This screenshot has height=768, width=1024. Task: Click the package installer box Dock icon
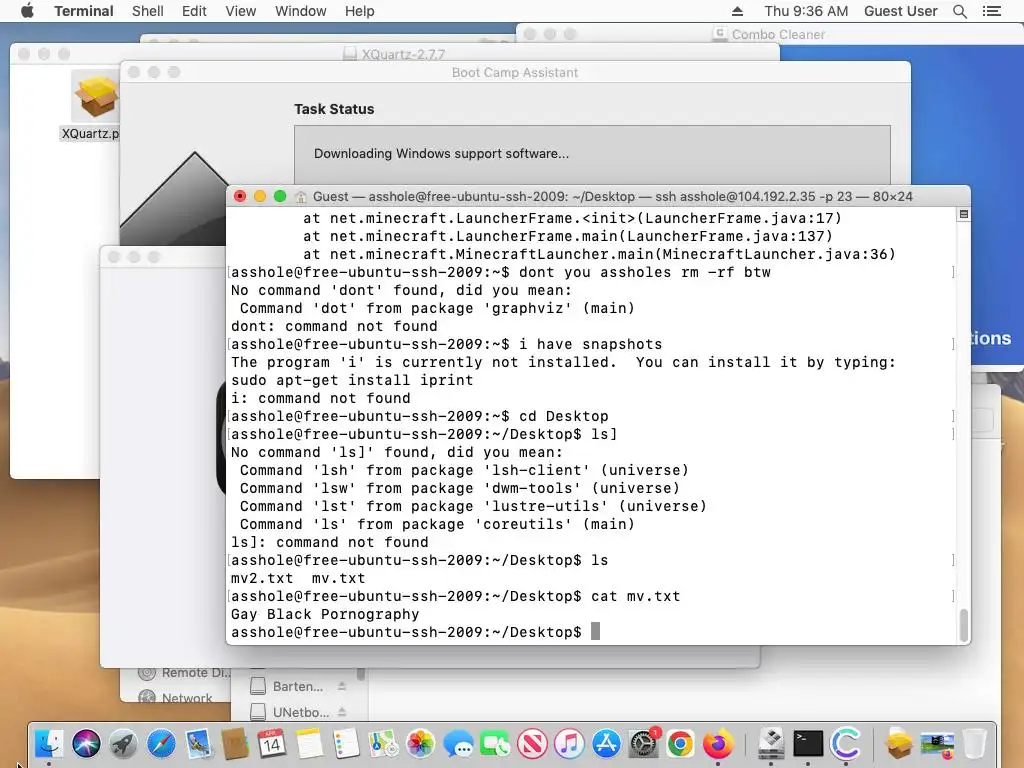(899, 744)
